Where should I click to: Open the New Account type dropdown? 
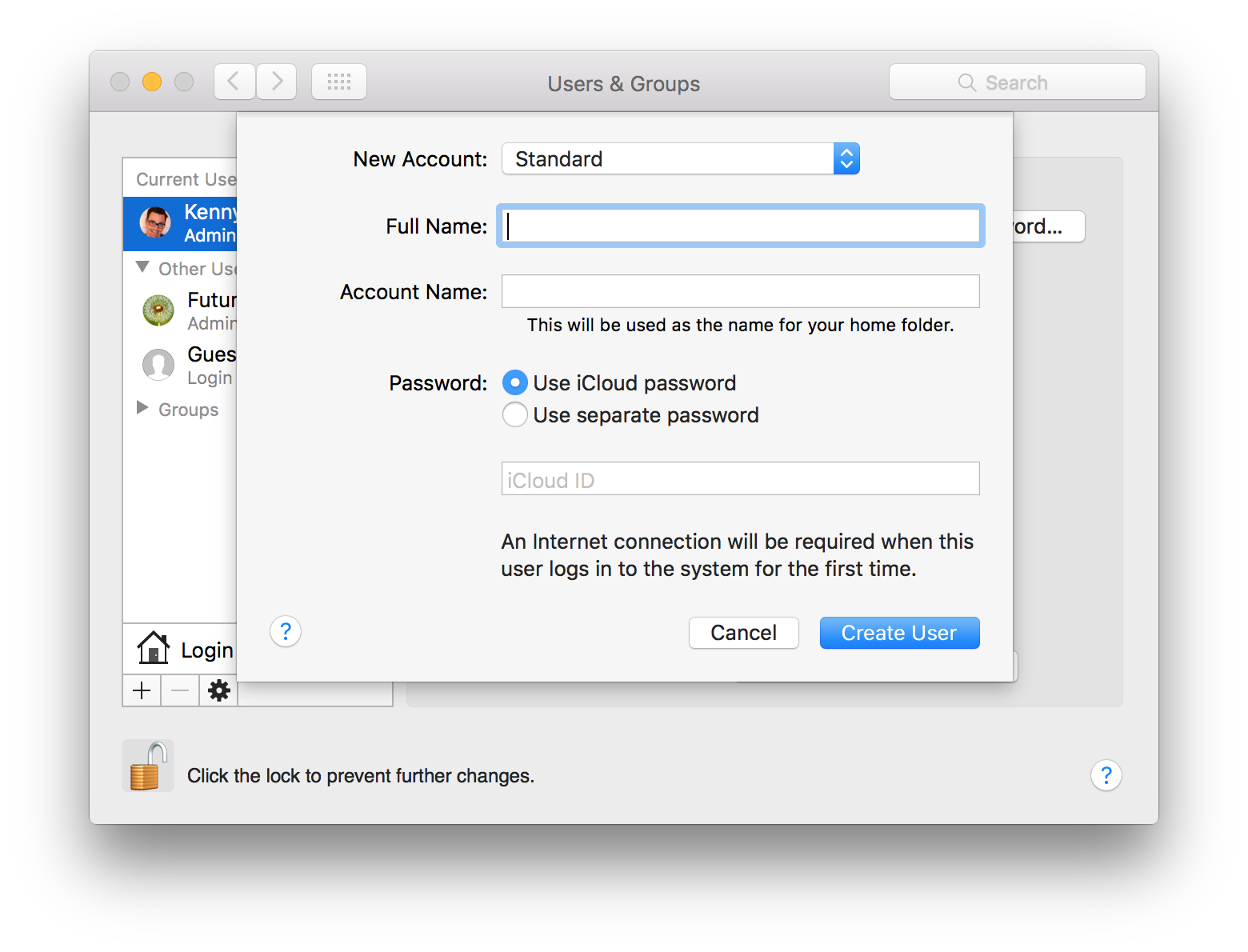pos(680,158)
